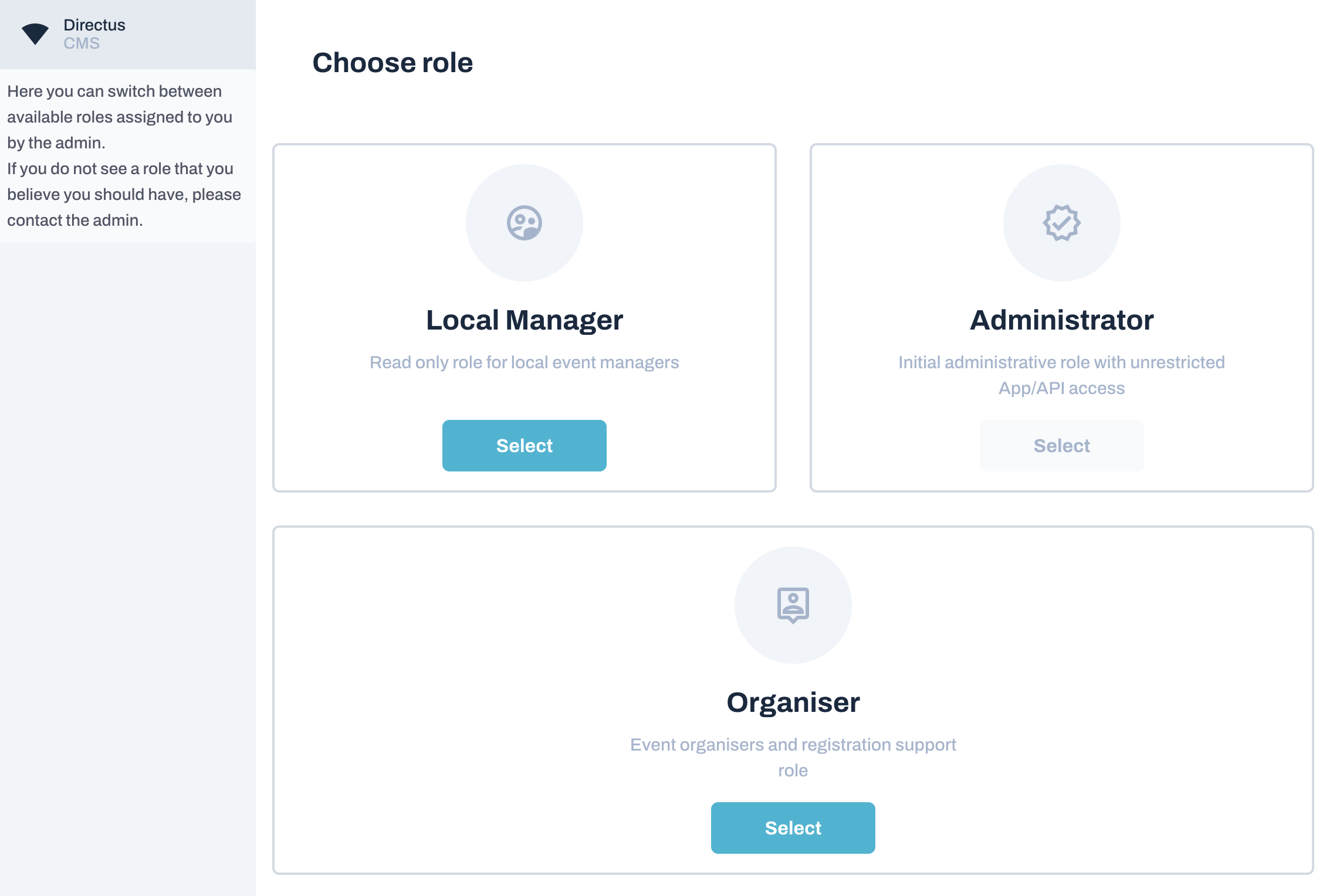Click the Directus logo icon

(x=35, y=33)
